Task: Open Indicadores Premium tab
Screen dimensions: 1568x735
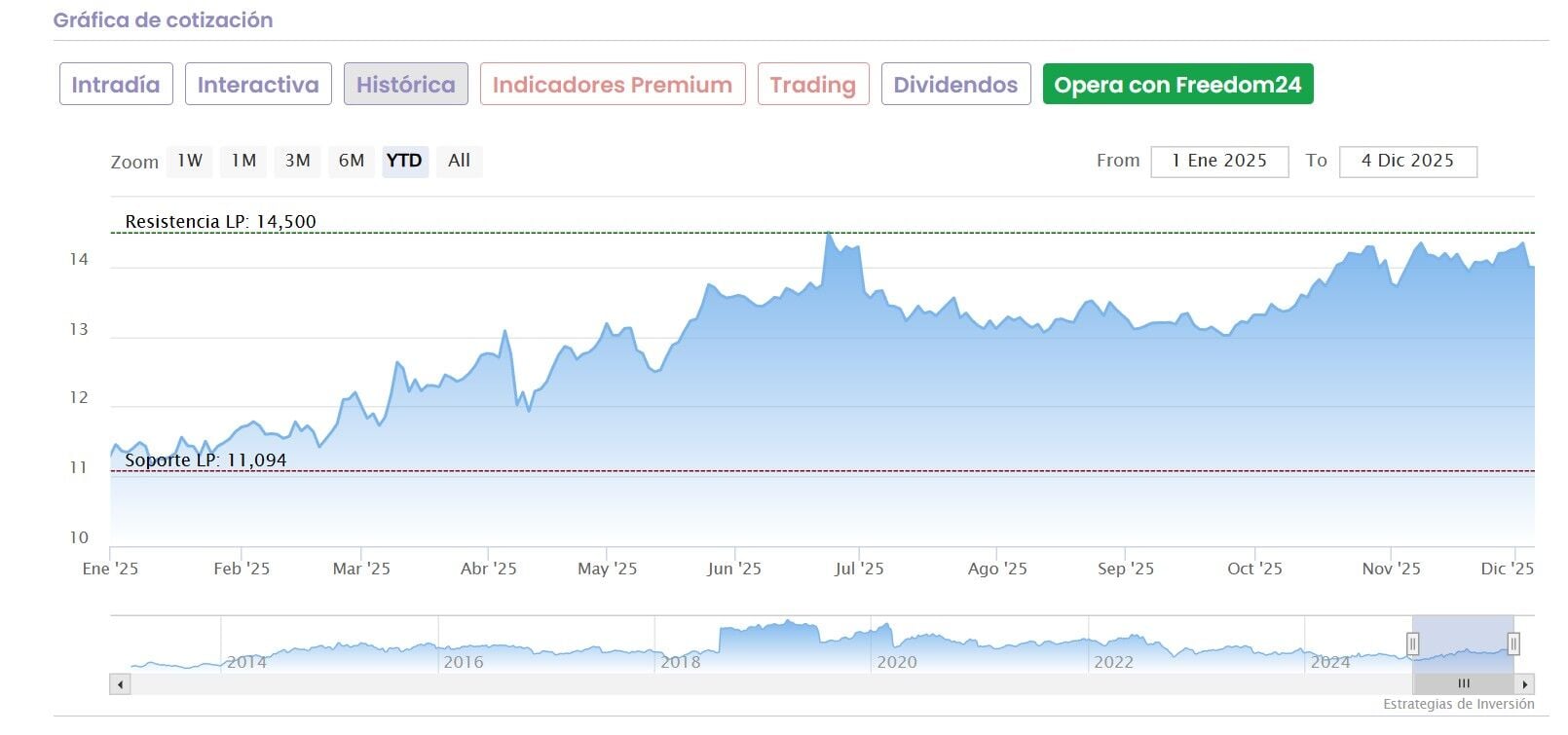Action: pyautogui.click(x=612, y=85)
